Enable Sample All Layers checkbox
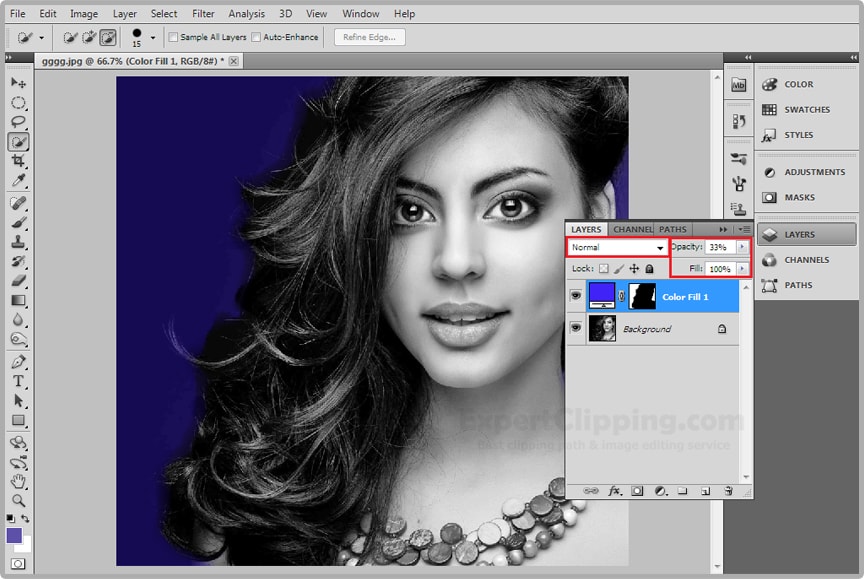864x579 pixels. 174,38
